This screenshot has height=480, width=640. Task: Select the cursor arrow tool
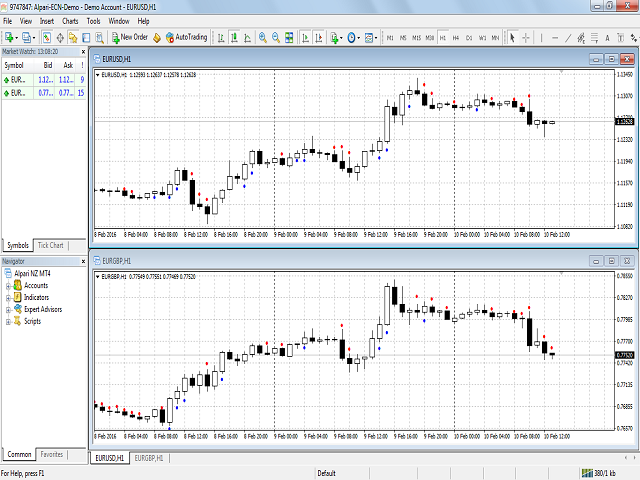512,38
